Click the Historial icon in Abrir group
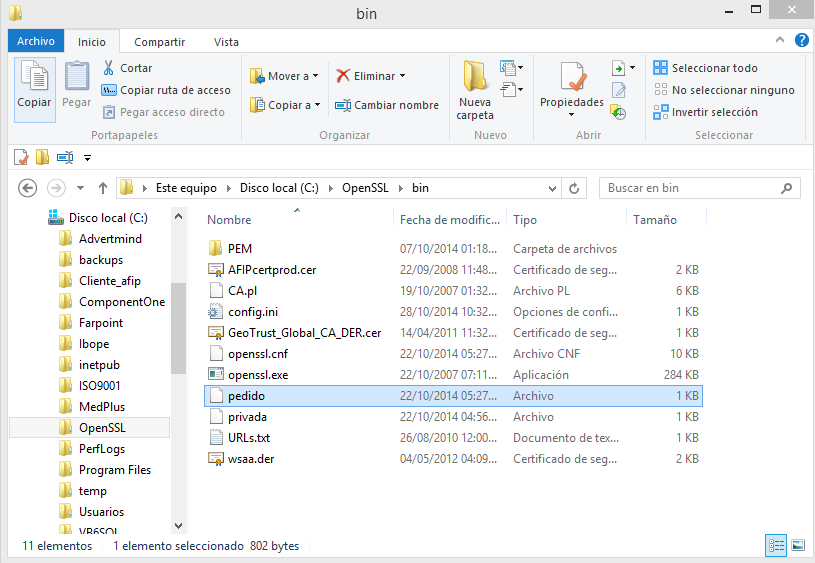The width and height of the screenshot is (815, 563). (618, 112)
